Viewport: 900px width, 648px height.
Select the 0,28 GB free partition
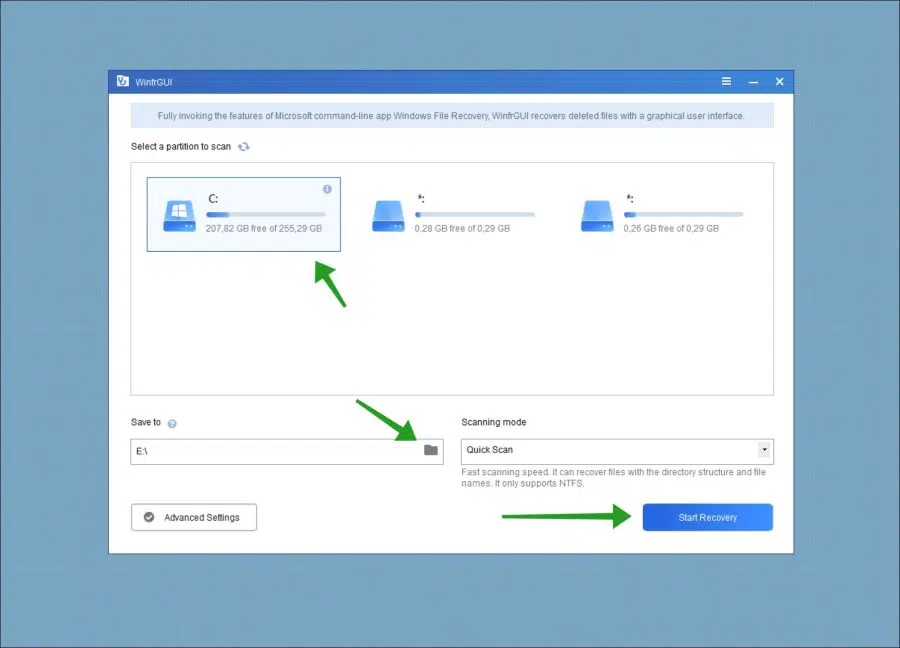tap(452, 214)
